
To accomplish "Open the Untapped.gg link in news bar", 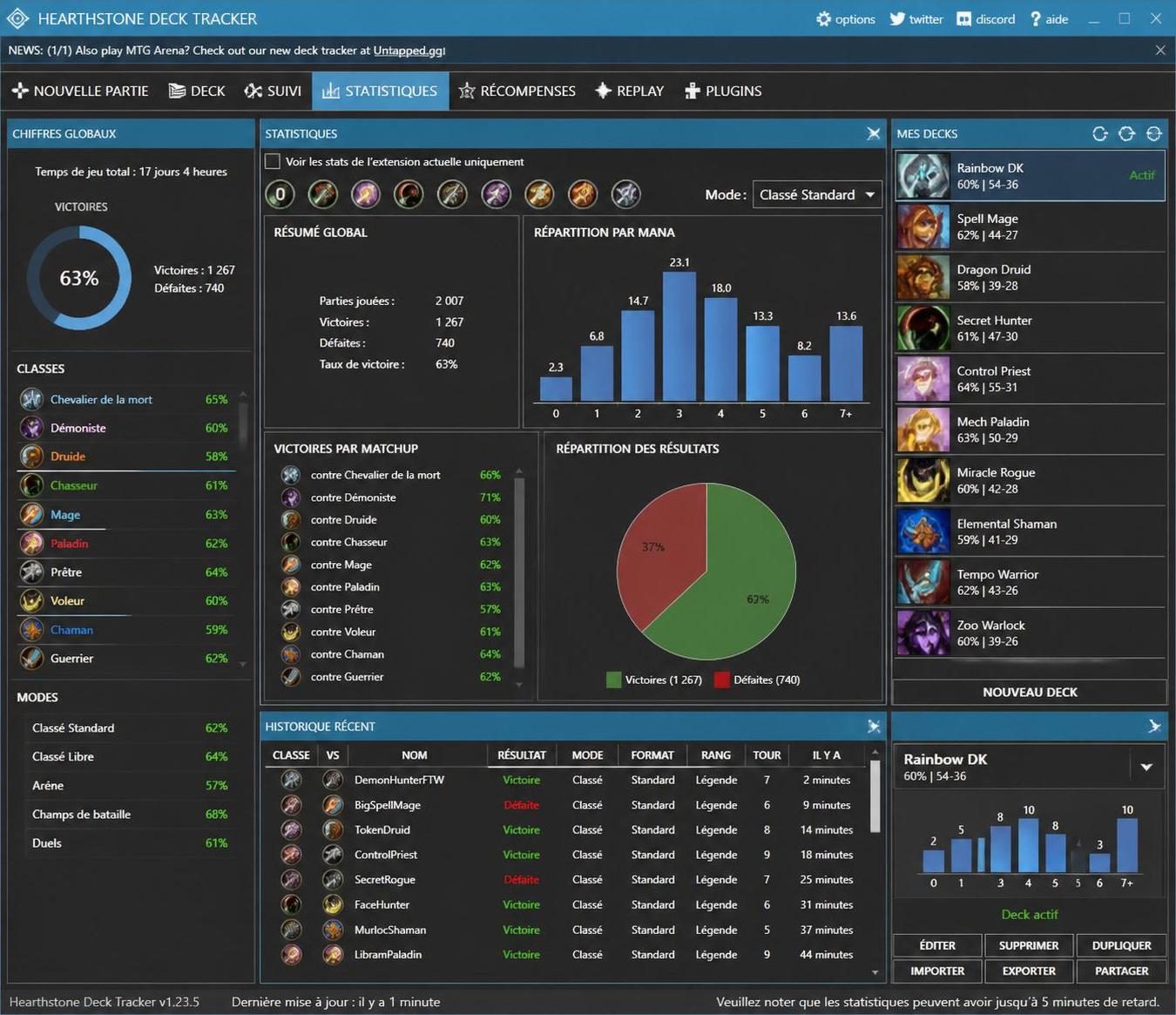I will coord(409,51).
